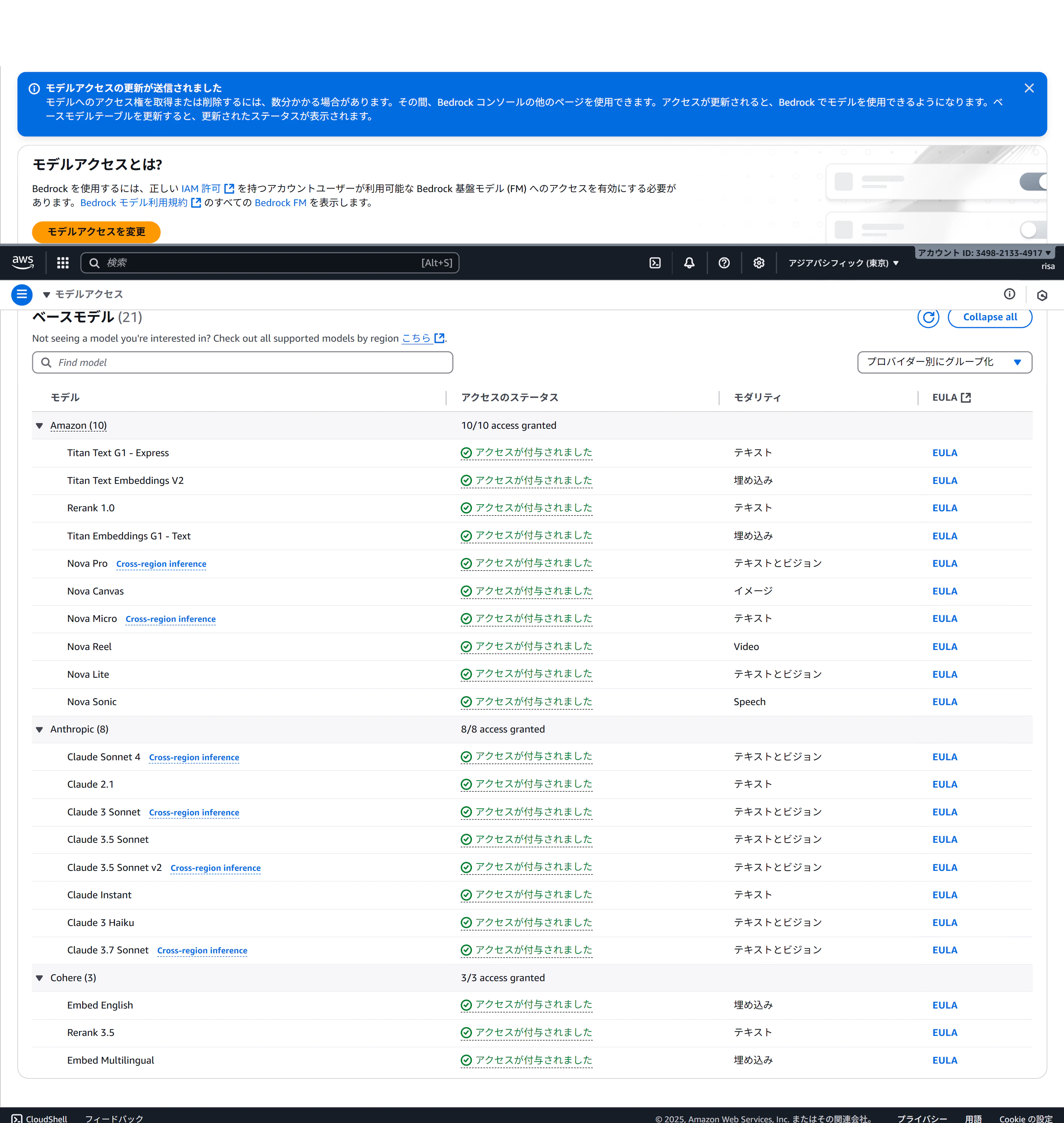
Task: Open EULA for Nova Reel
Action: tap(944, 646)
